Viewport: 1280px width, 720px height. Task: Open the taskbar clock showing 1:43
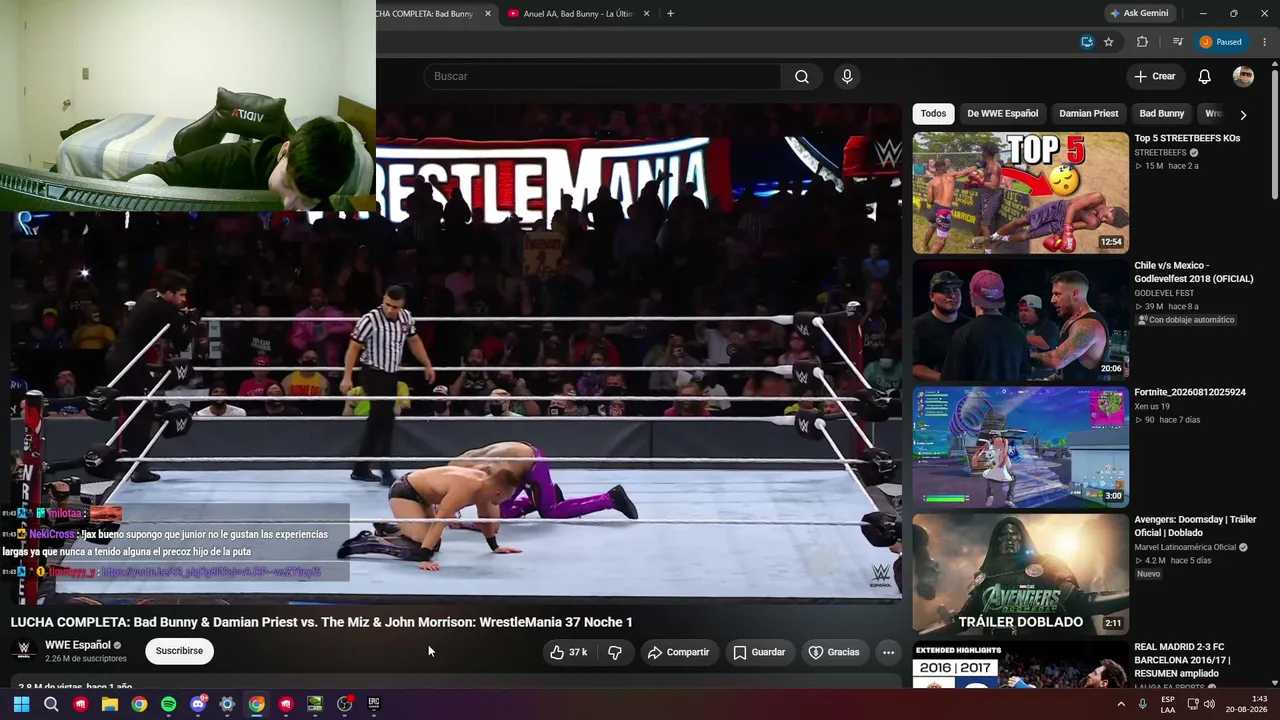coord(1246,704)
